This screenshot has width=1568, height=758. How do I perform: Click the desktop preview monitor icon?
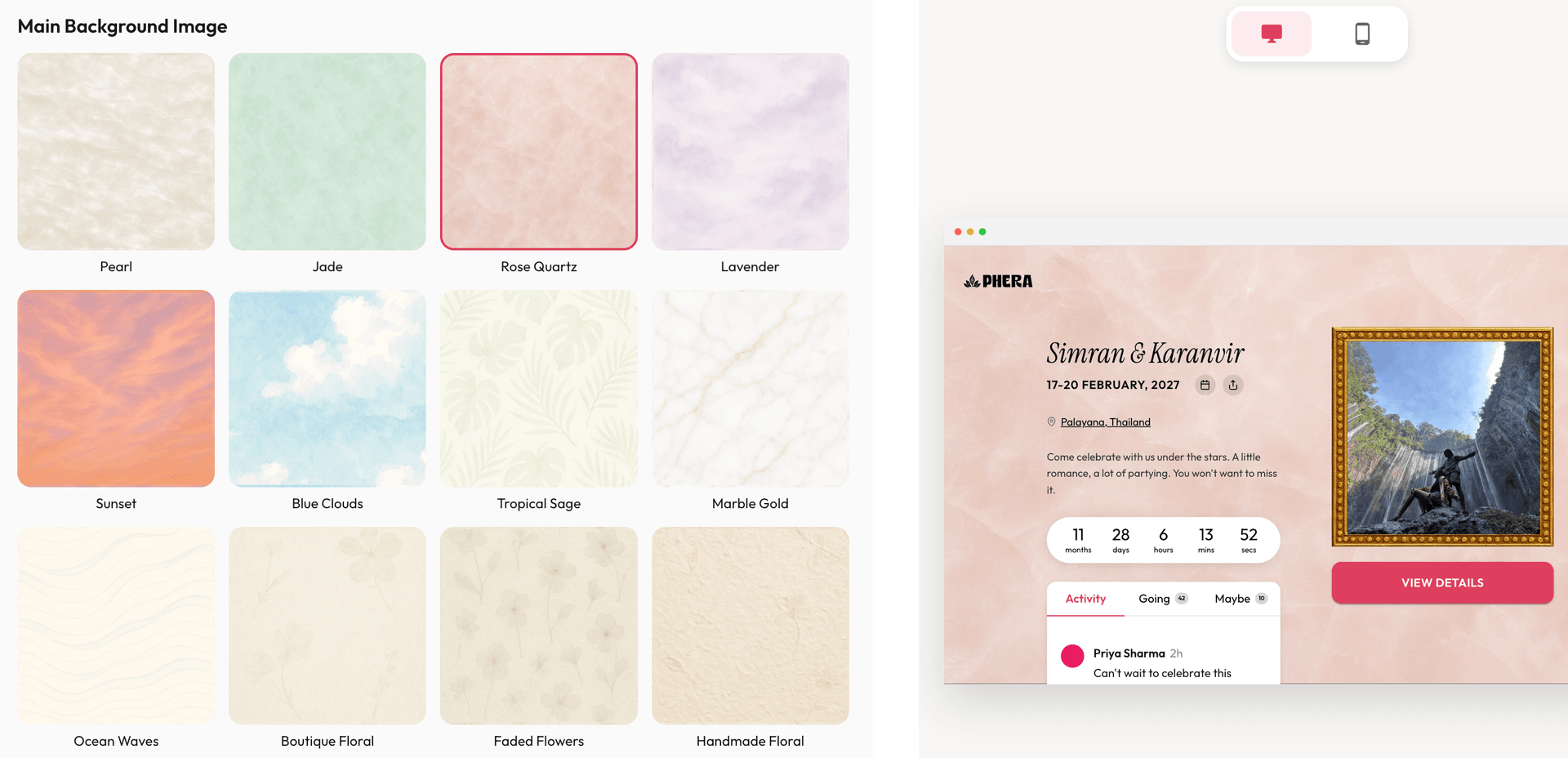tap(1271, 33)
